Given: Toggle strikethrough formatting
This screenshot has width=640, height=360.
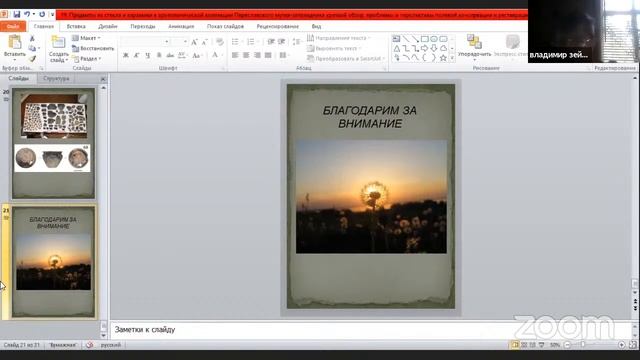Looking at the screenshot, I should (x=170, y=55).
